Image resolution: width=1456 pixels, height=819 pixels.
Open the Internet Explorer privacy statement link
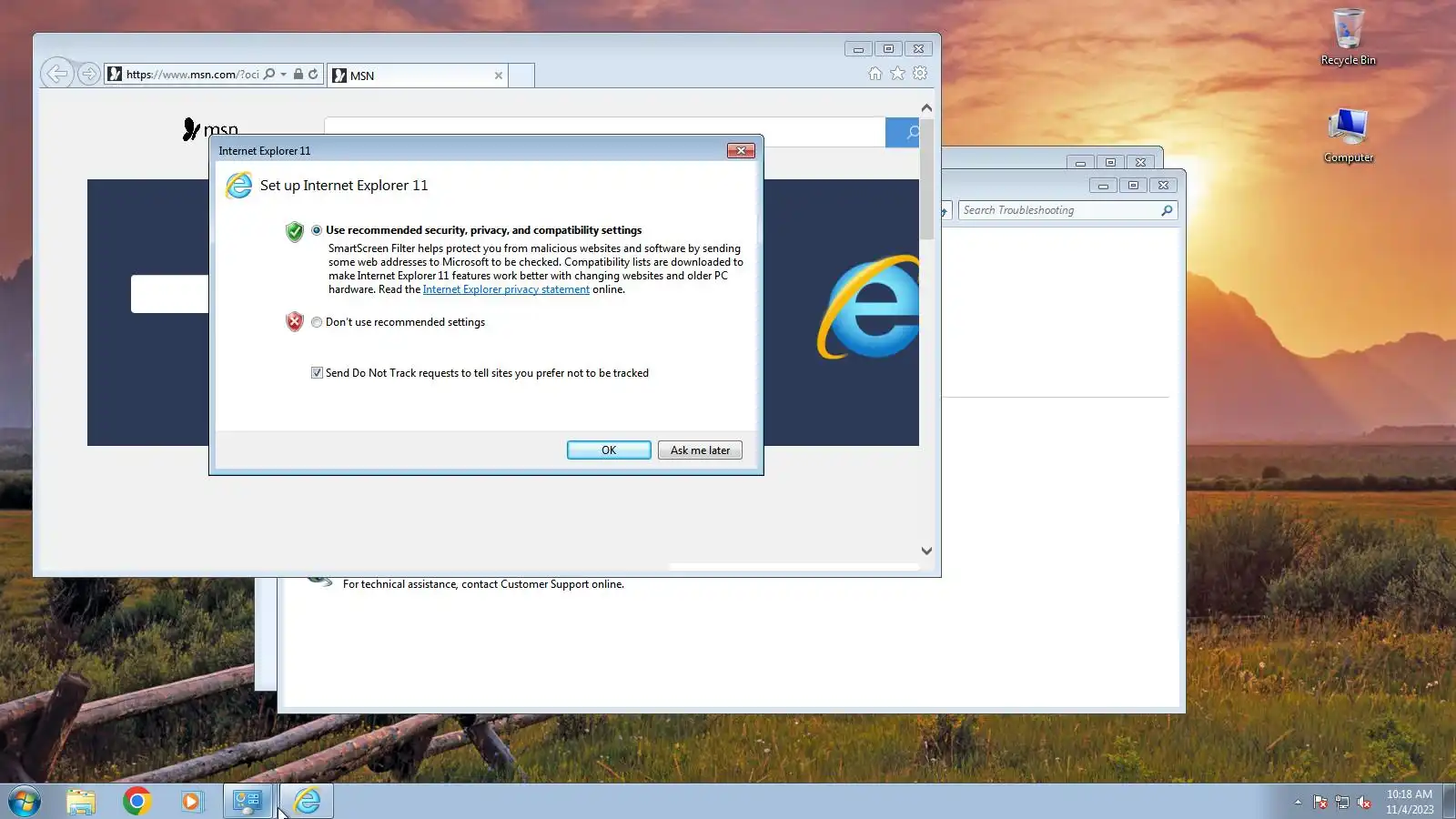coord(506,289)
